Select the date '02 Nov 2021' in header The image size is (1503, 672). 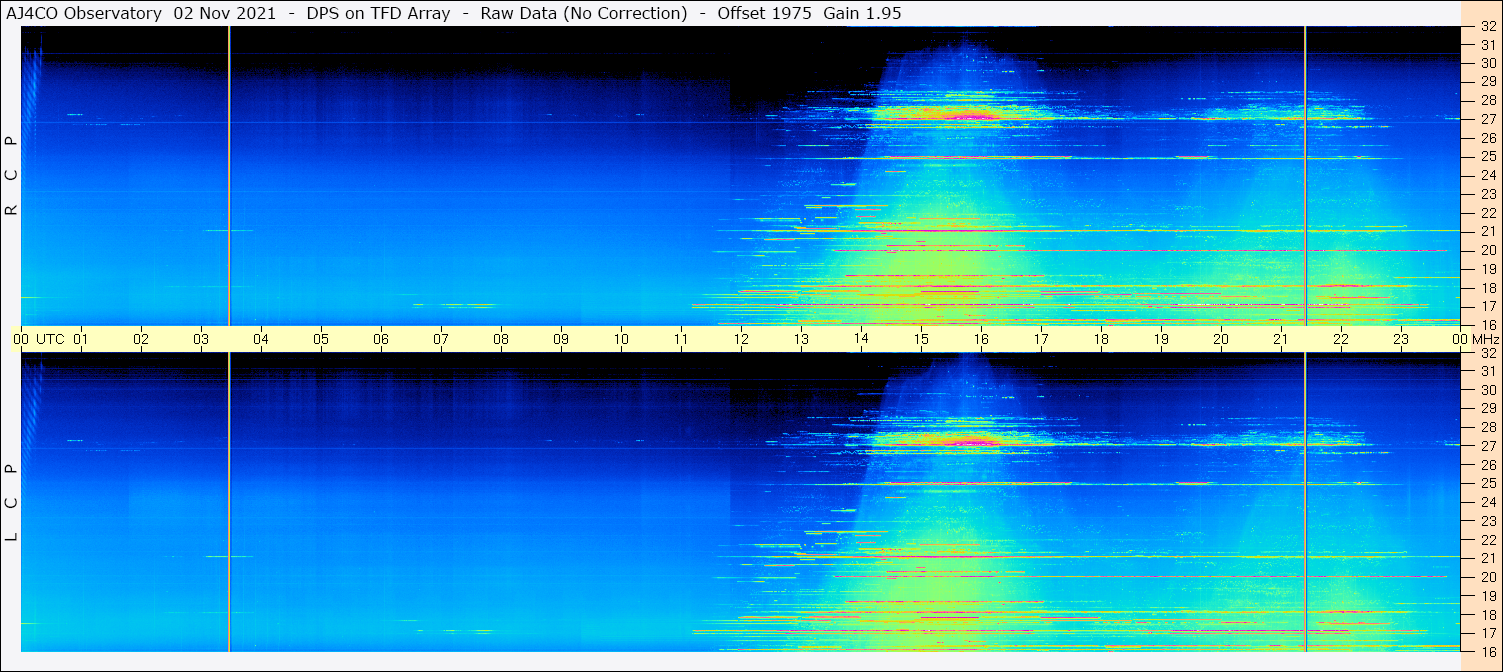pos(225,13)
